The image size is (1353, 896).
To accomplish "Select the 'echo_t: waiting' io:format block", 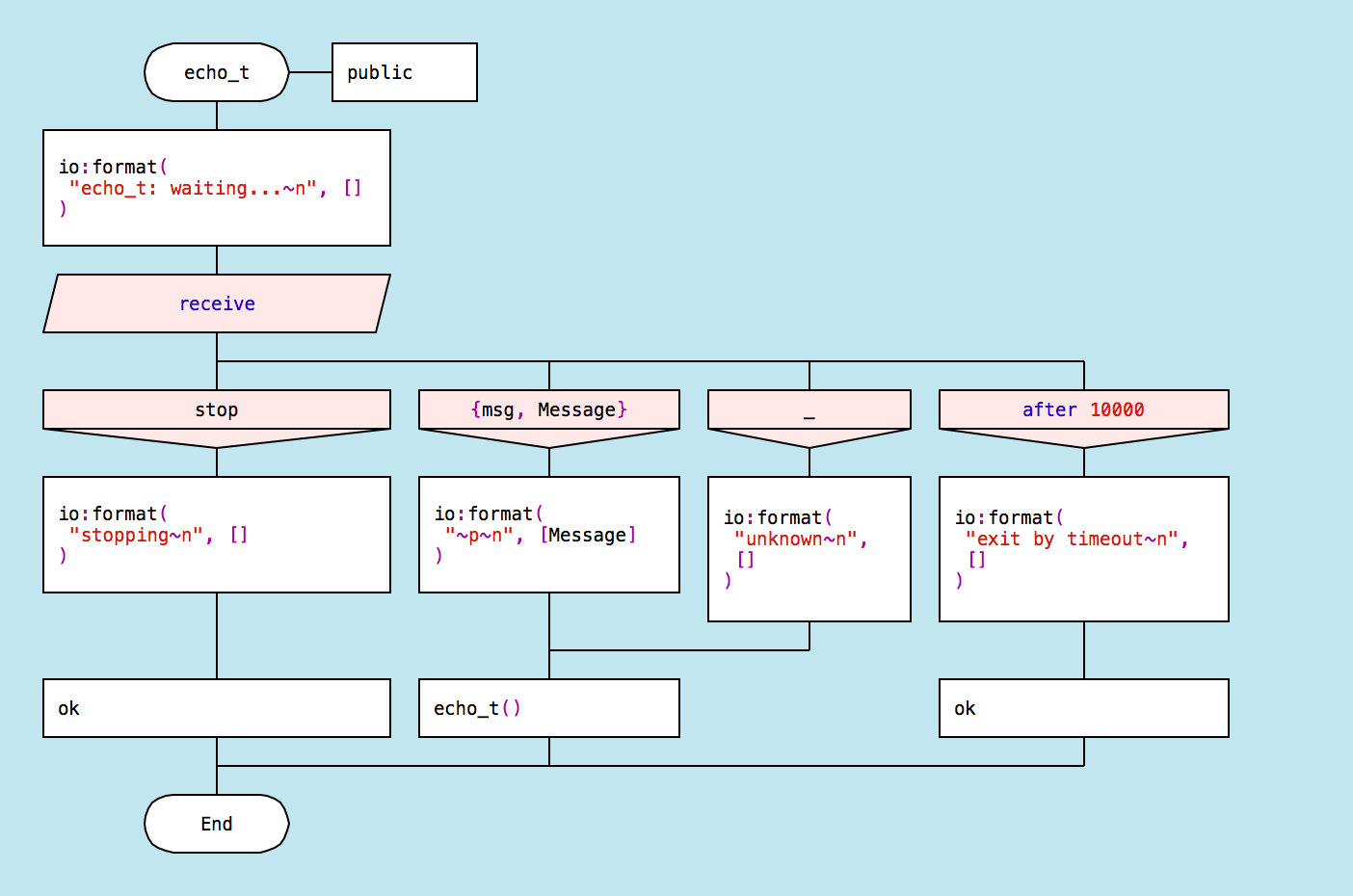I will point(217,188).
